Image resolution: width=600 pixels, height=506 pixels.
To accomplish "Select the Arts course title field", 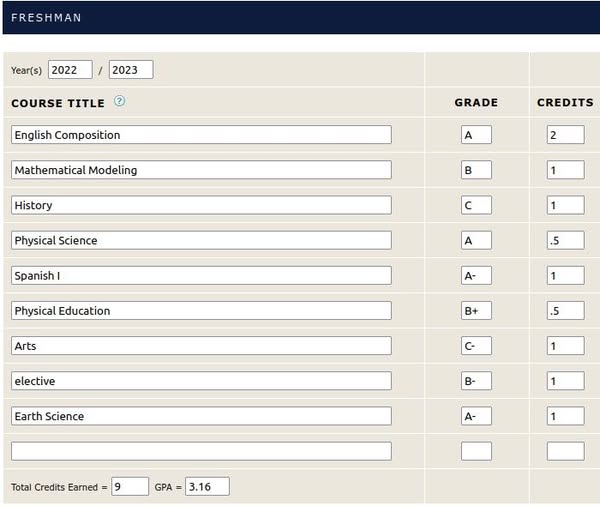I will coord(201,346).
